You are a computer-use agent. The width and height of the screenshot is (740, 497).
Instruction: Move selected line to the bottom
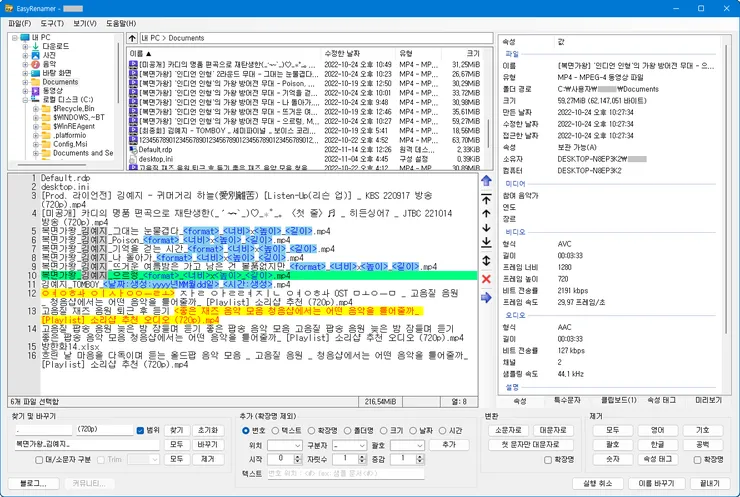tap(486, 242)
